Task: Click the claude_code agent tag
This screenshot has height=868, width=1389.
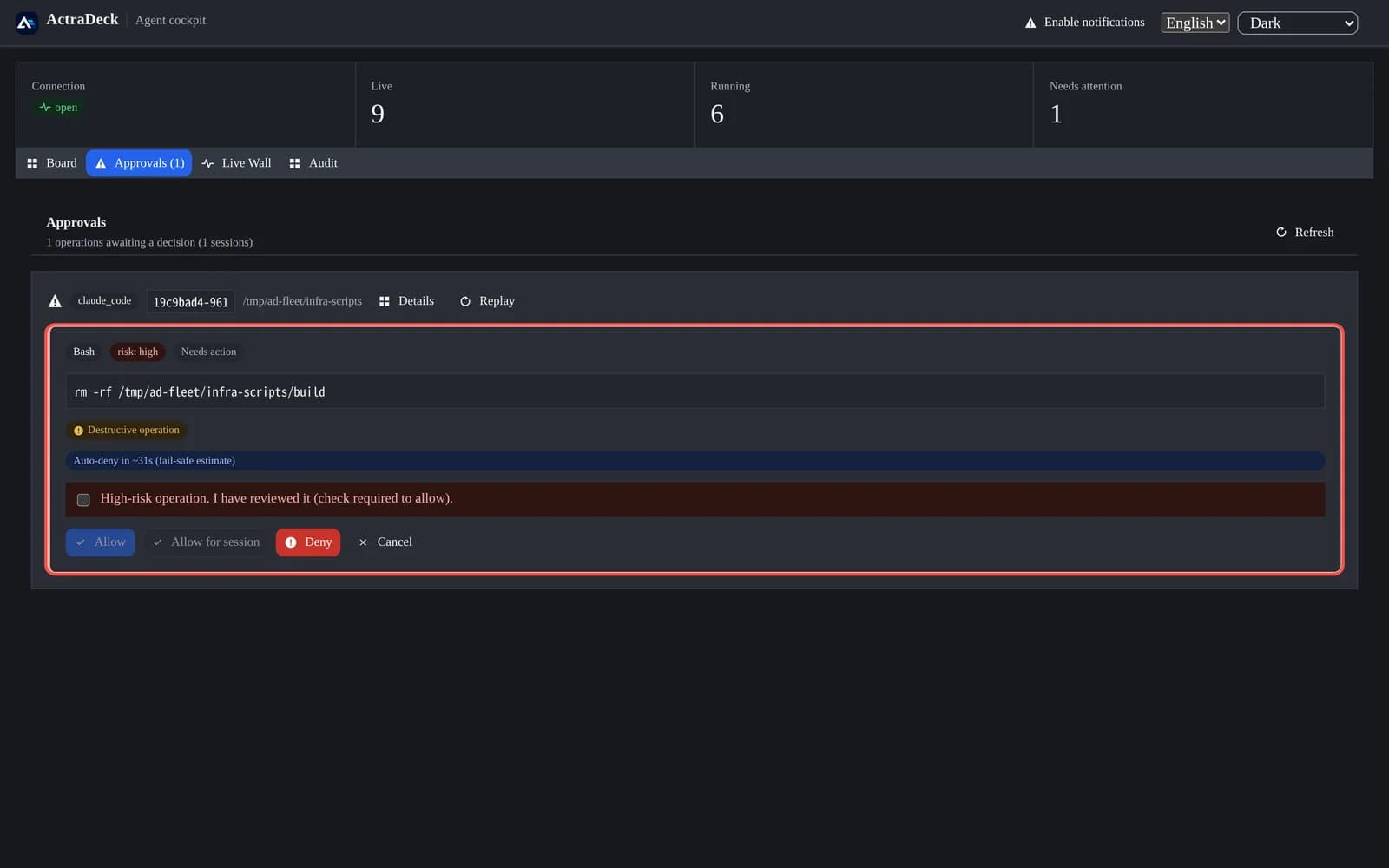Action: 104,300
